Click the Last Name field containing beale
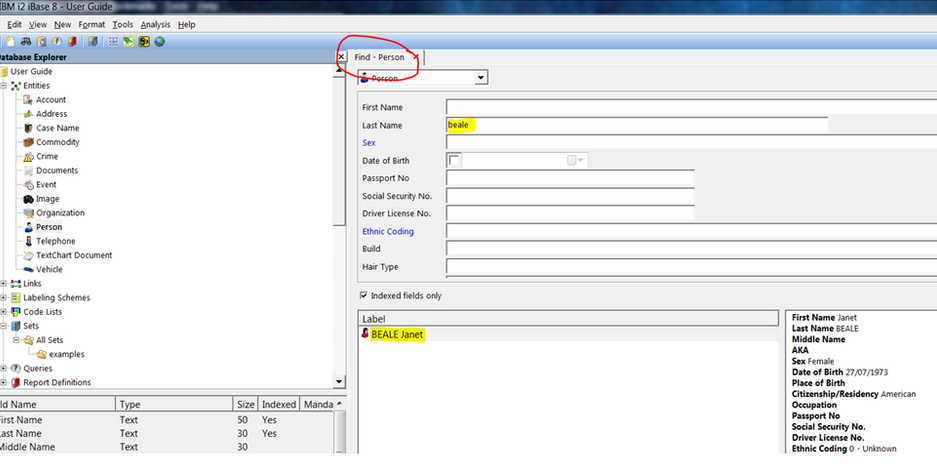Image resolution: width=937 pixels, height=464 pixels. click(637, 125)
